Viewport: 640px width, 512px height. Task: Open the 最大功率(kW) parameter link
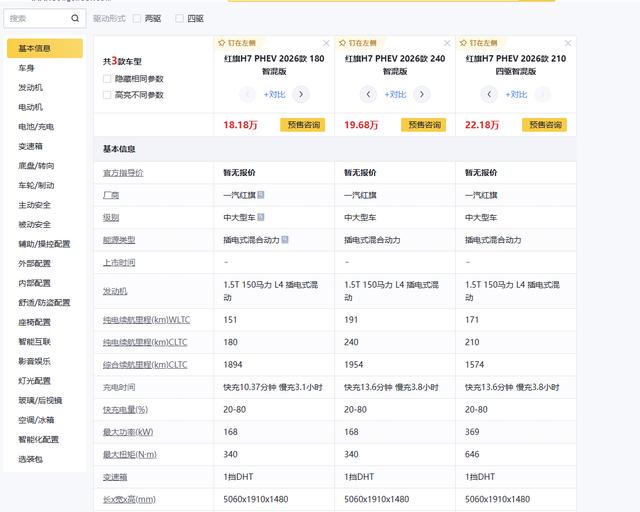coord(128,432)
